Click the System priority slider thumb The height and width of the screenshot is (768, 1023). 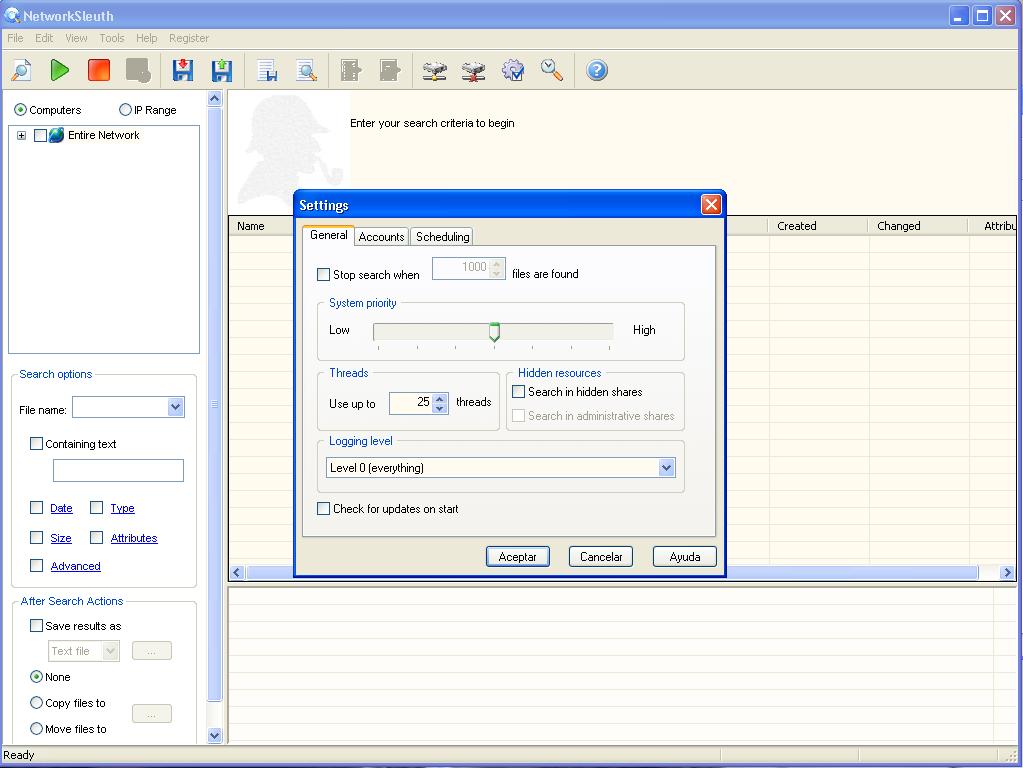pyautogui.click(x=495, y=331)
